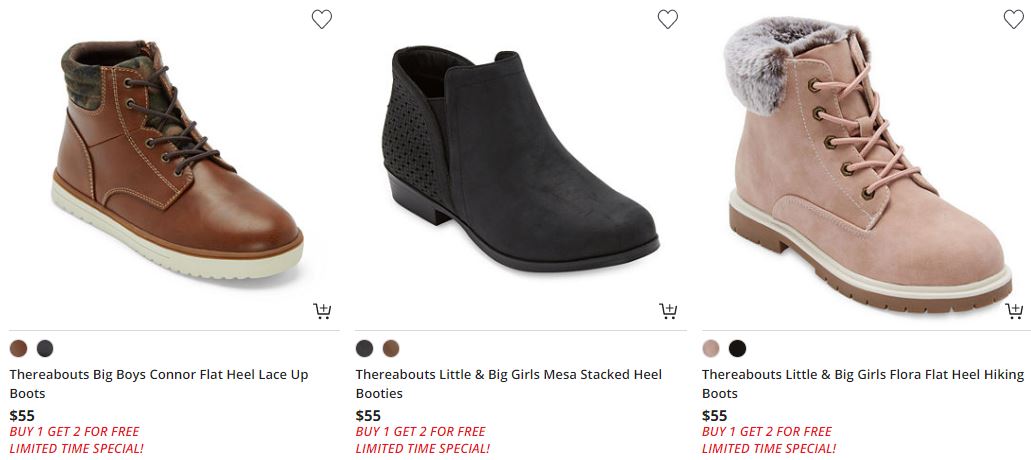Select brown color for Connor boots

tap(18, 348)
